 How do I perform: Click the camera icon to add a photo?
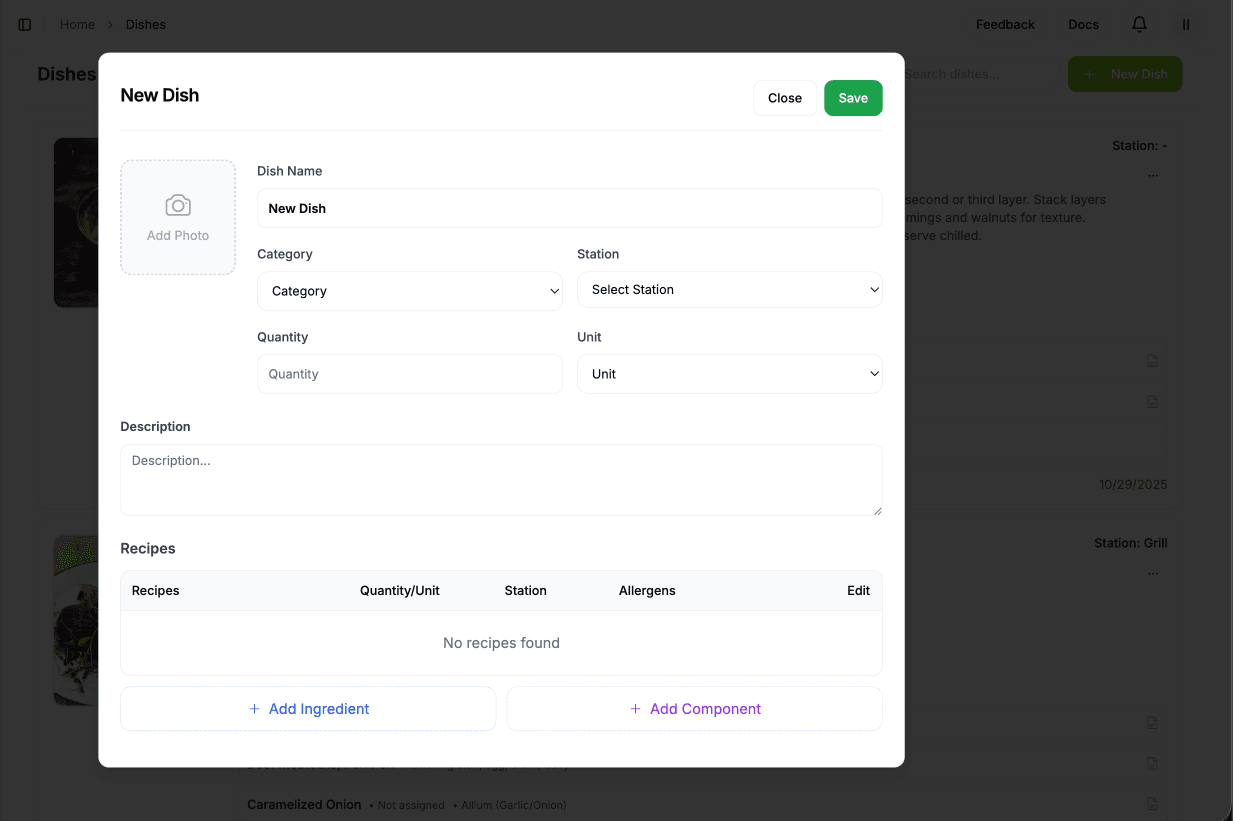click(178, 206)
